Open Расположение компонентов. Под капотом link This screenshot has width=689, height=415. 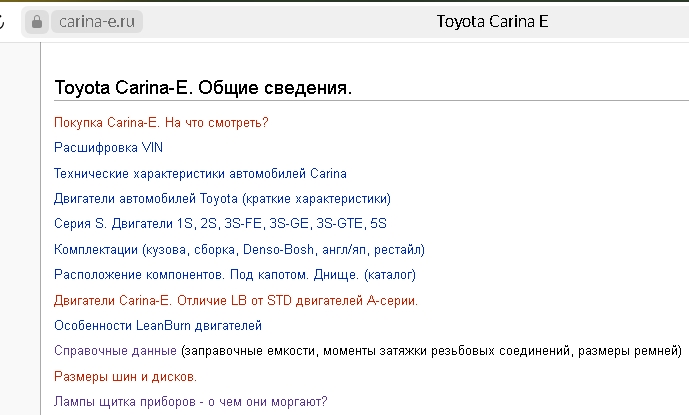point(234,274)
